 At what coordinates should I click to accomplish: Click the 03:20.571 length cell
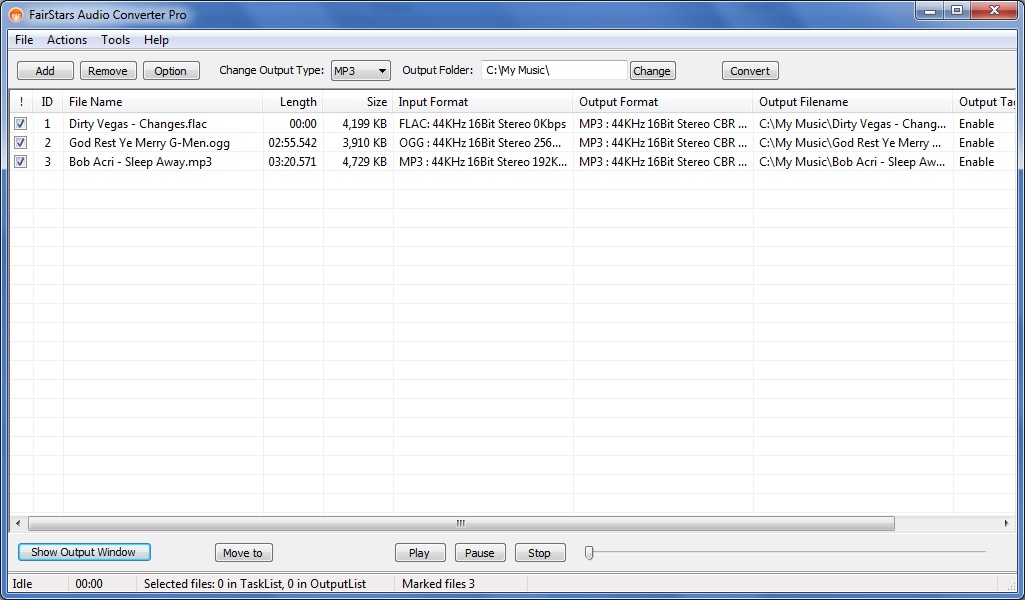click(x=292, y=161)
